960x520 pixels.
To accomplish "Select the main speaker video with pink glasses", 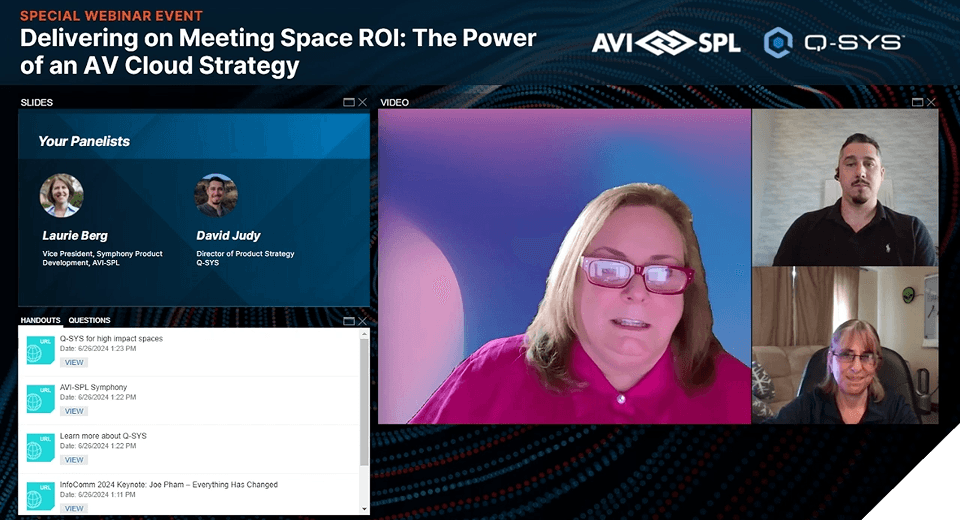I will [564, 266].
